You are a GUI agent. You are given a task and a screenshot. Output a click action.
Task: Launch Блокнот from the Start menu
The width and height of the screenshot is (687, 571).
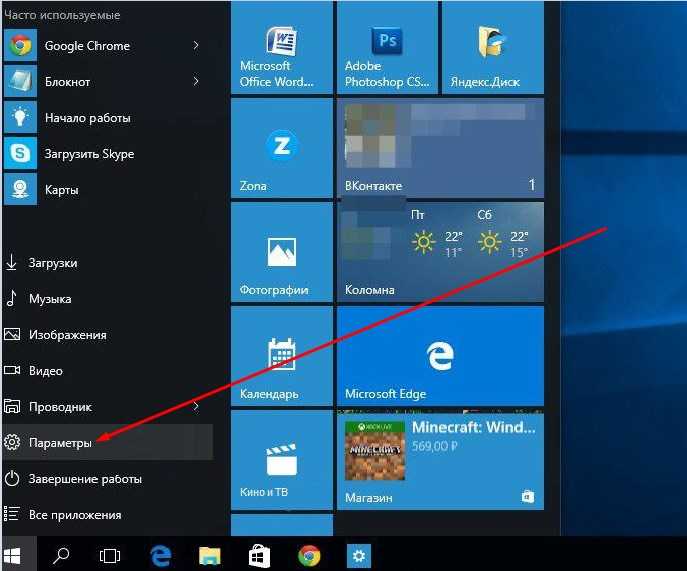tap(107, 82)
